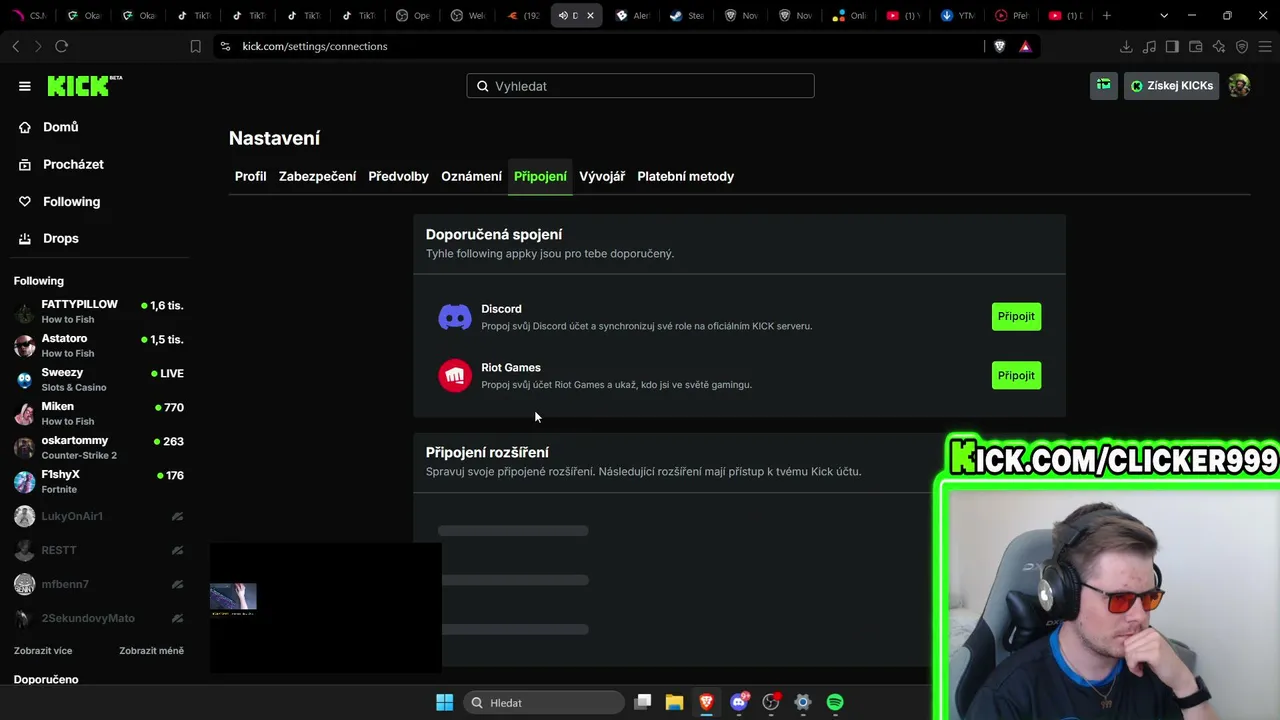
Task: Open the user profile avatar menu
Action: pyautogui.click(x=1239, y=86)
